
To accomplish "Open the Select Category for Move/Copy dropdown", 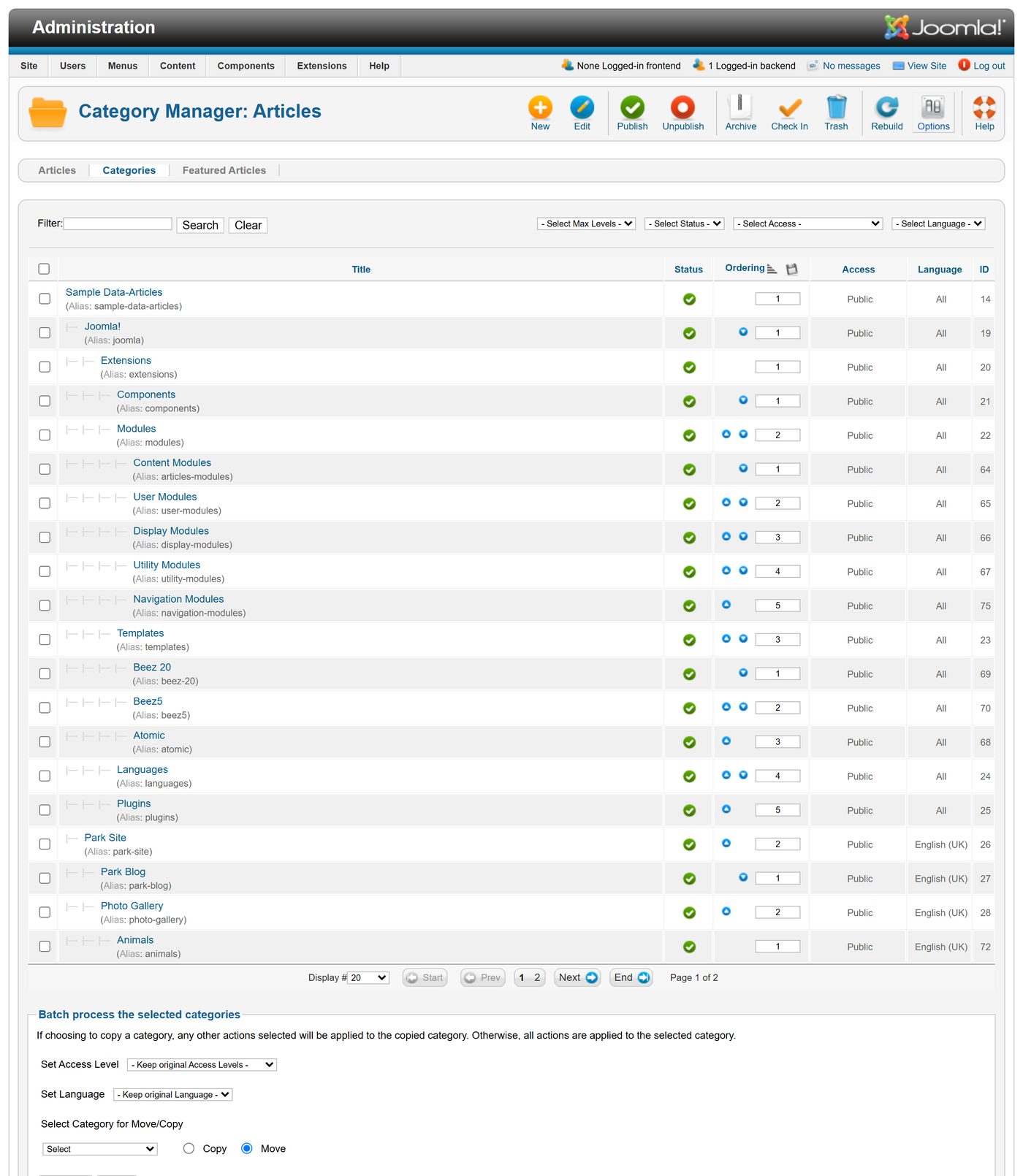I will [100, 1149].
